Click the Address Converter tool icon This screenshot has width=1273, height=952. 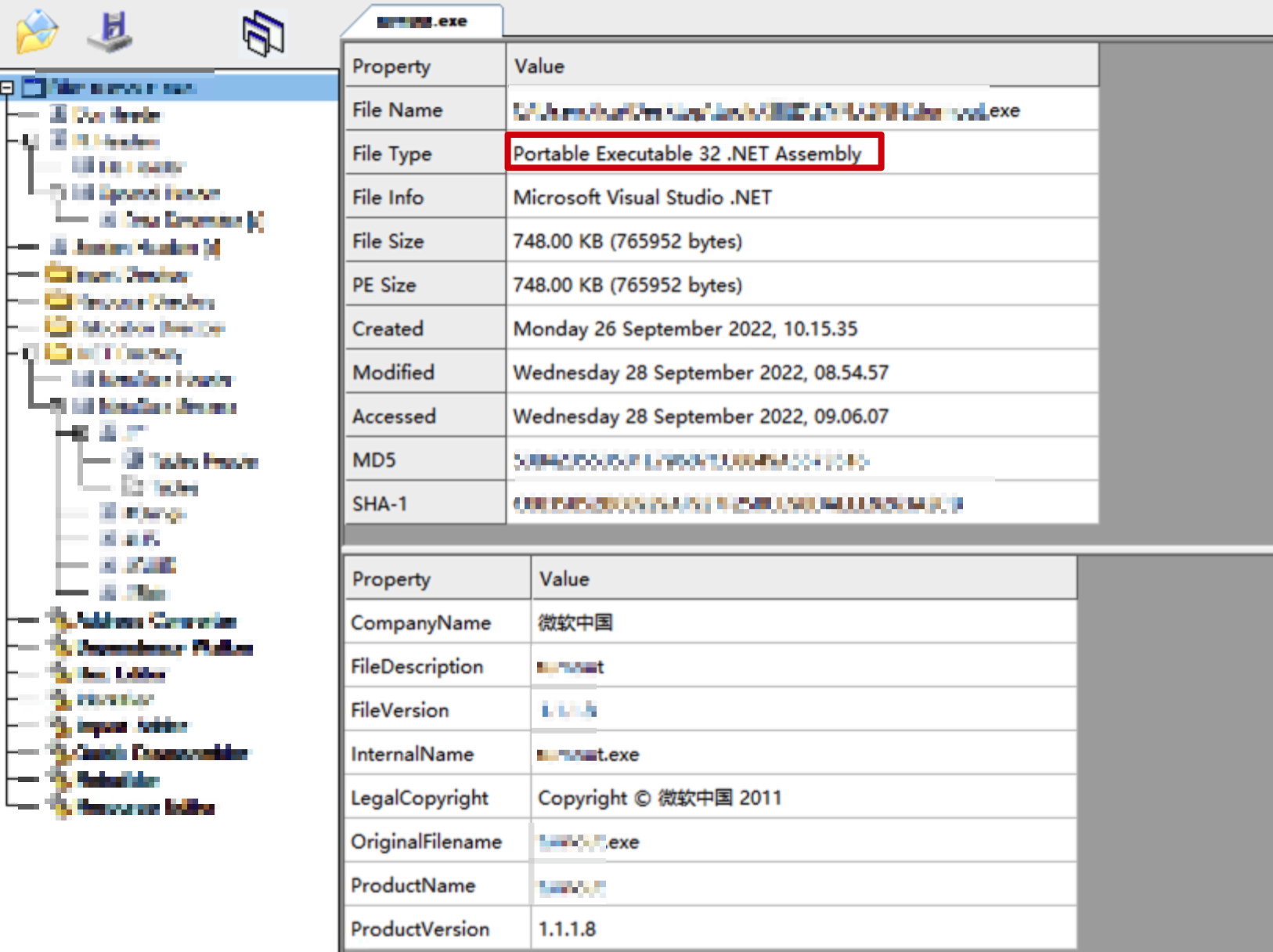tap(60, 621)
